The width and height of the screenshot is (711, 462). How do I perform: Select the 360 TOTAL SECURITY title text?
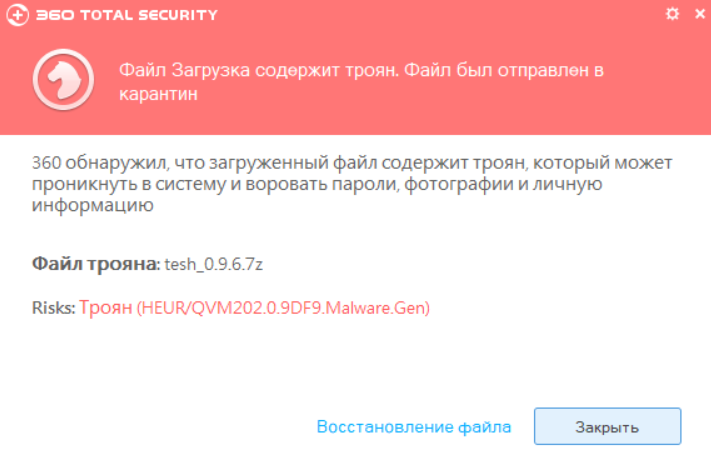[127, 15]
